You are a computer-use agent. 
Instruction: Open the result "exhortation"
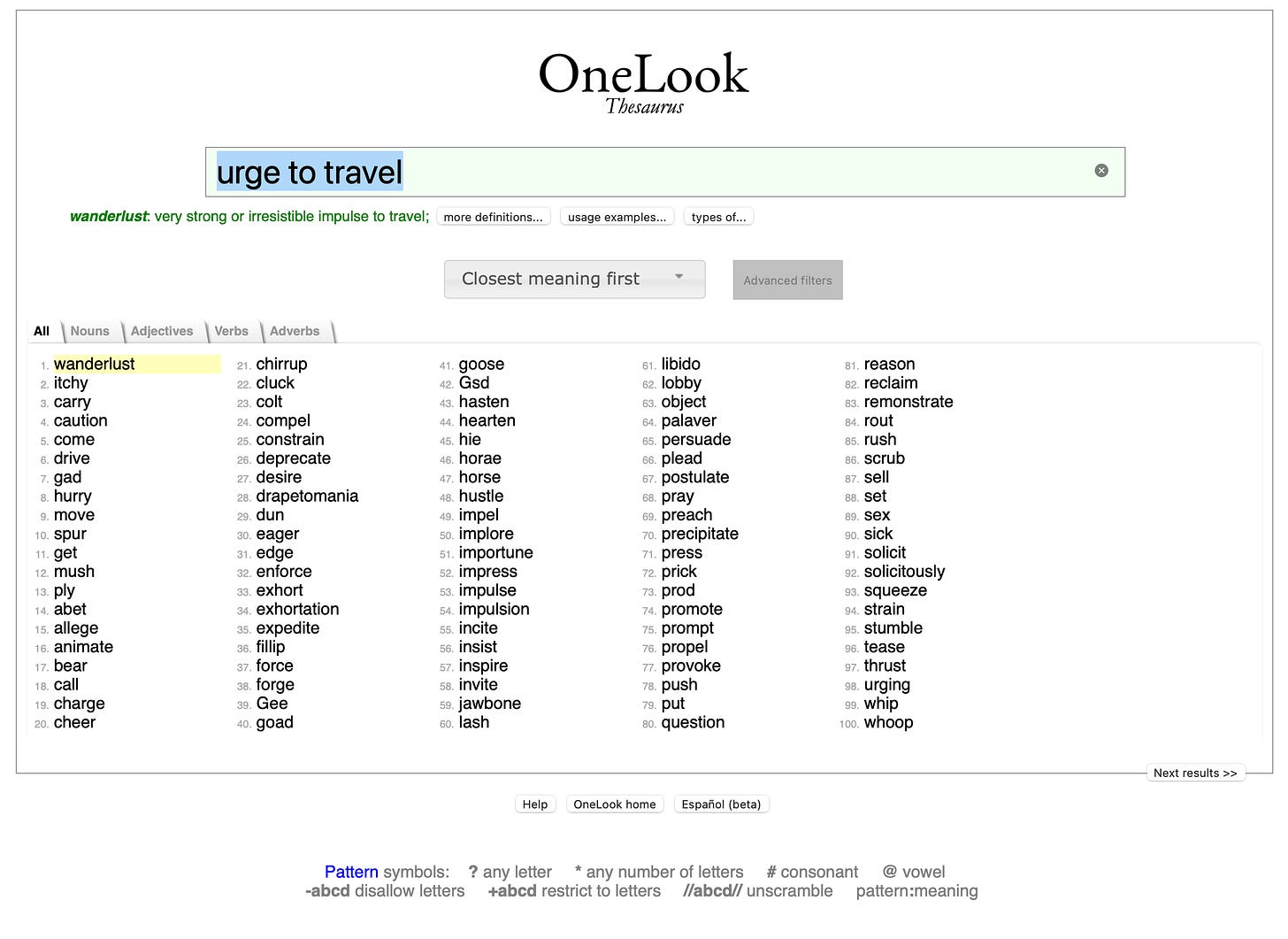coord(297,609)
